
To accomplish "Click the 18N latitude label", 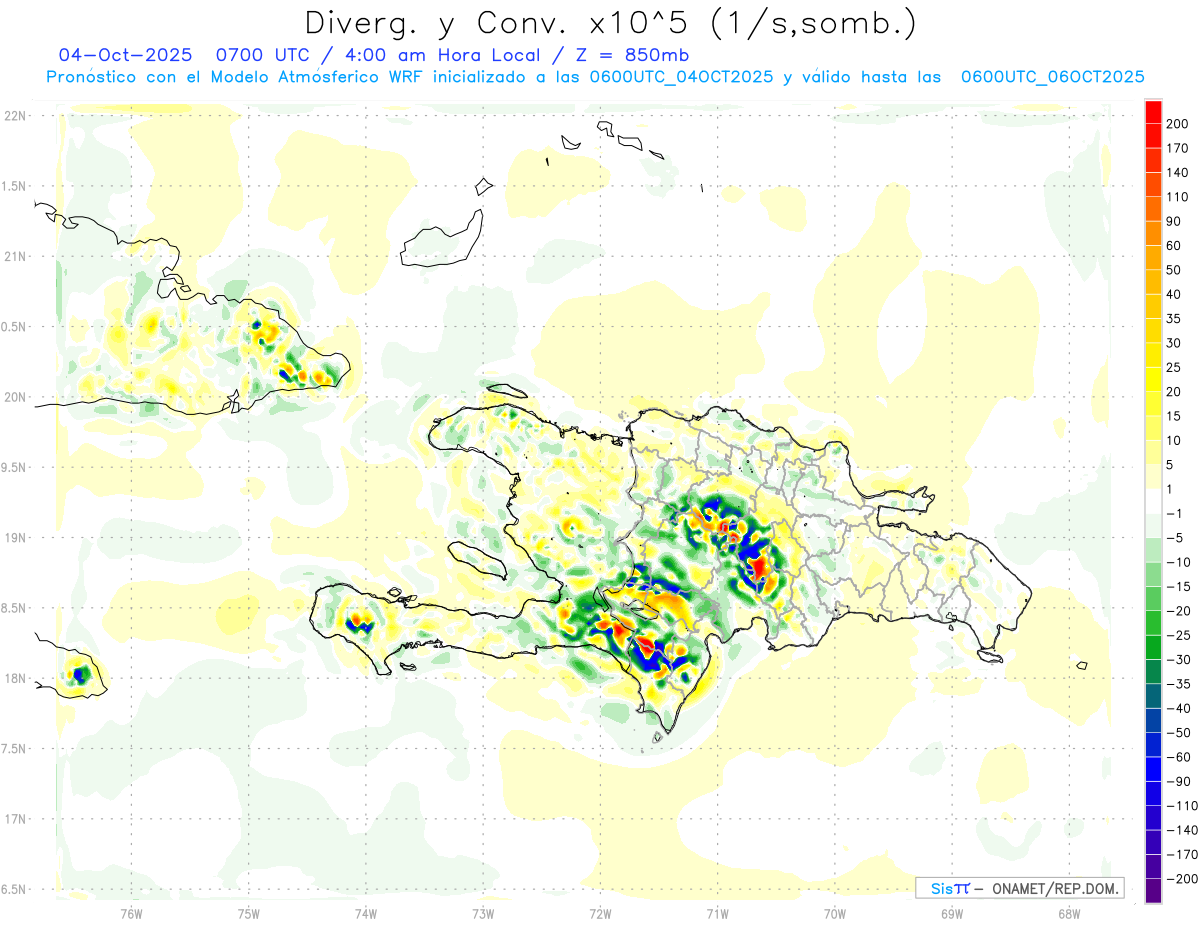I will coord(13,678).
